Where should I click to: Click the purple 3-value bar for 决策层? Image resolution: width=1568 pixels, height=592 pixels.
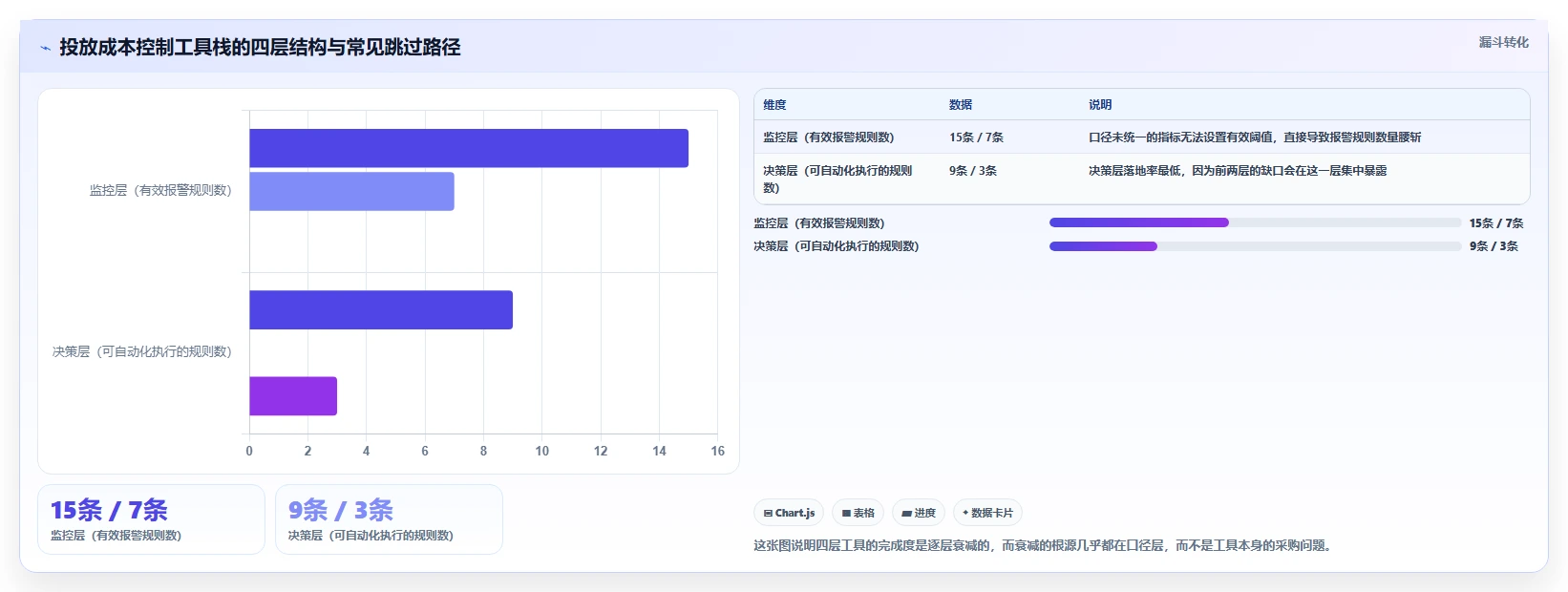(x=293, y=395)
